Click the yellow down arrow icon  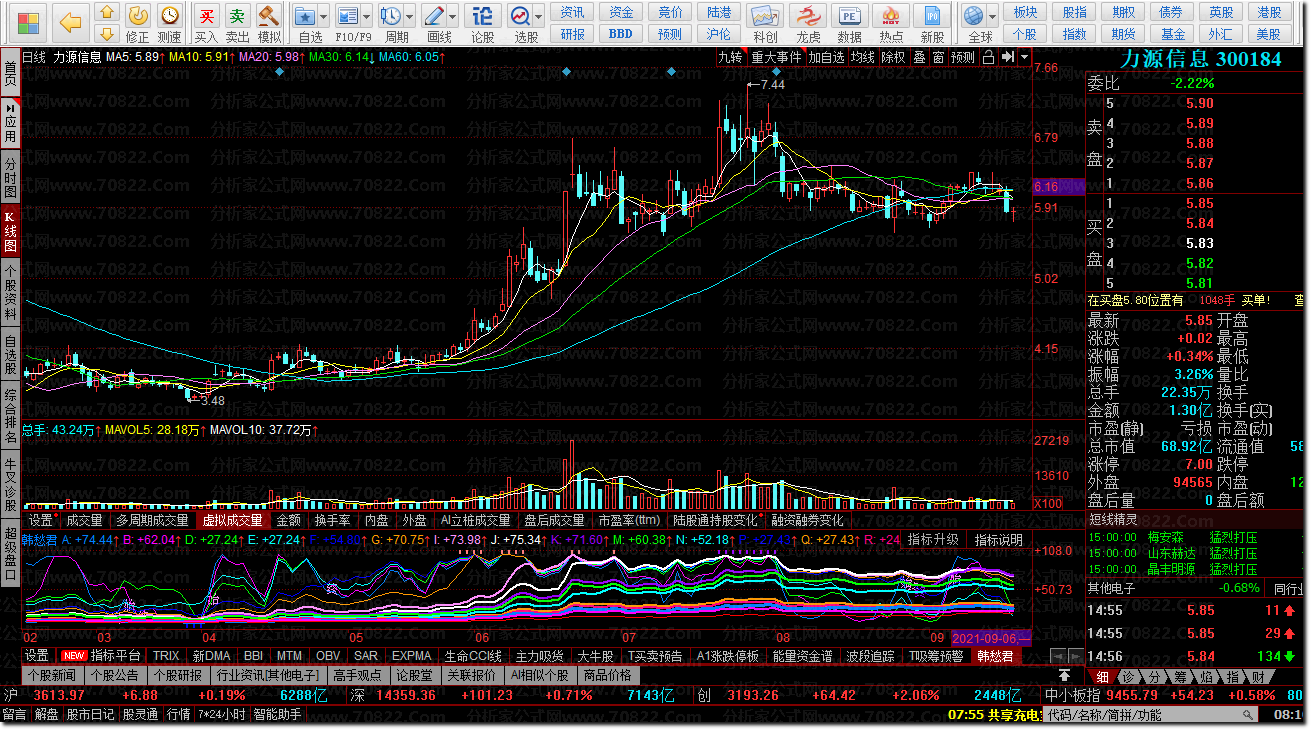pyautogui.click(x=108, y=36)
